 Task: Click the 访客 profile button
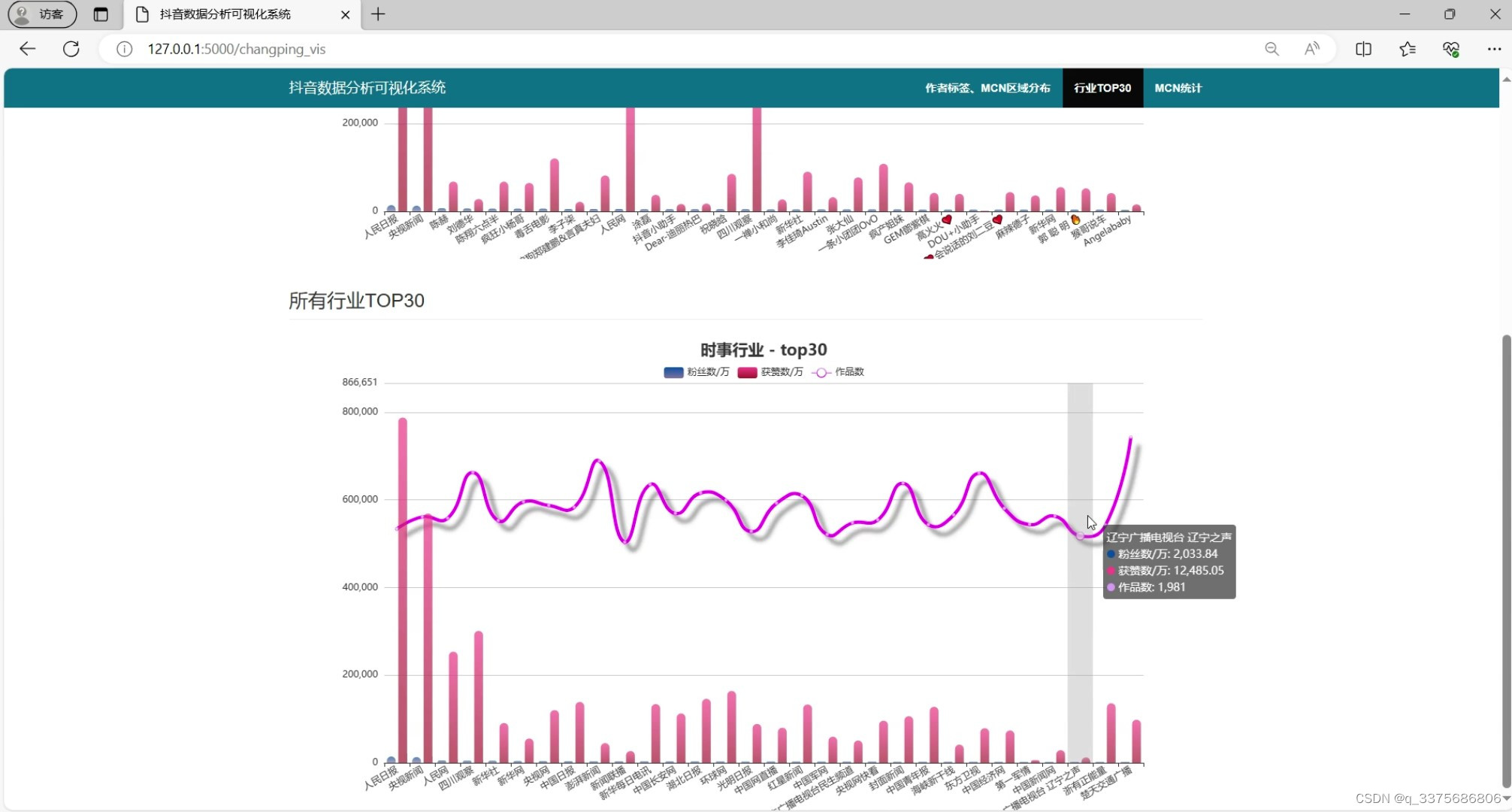pos(42,14)
